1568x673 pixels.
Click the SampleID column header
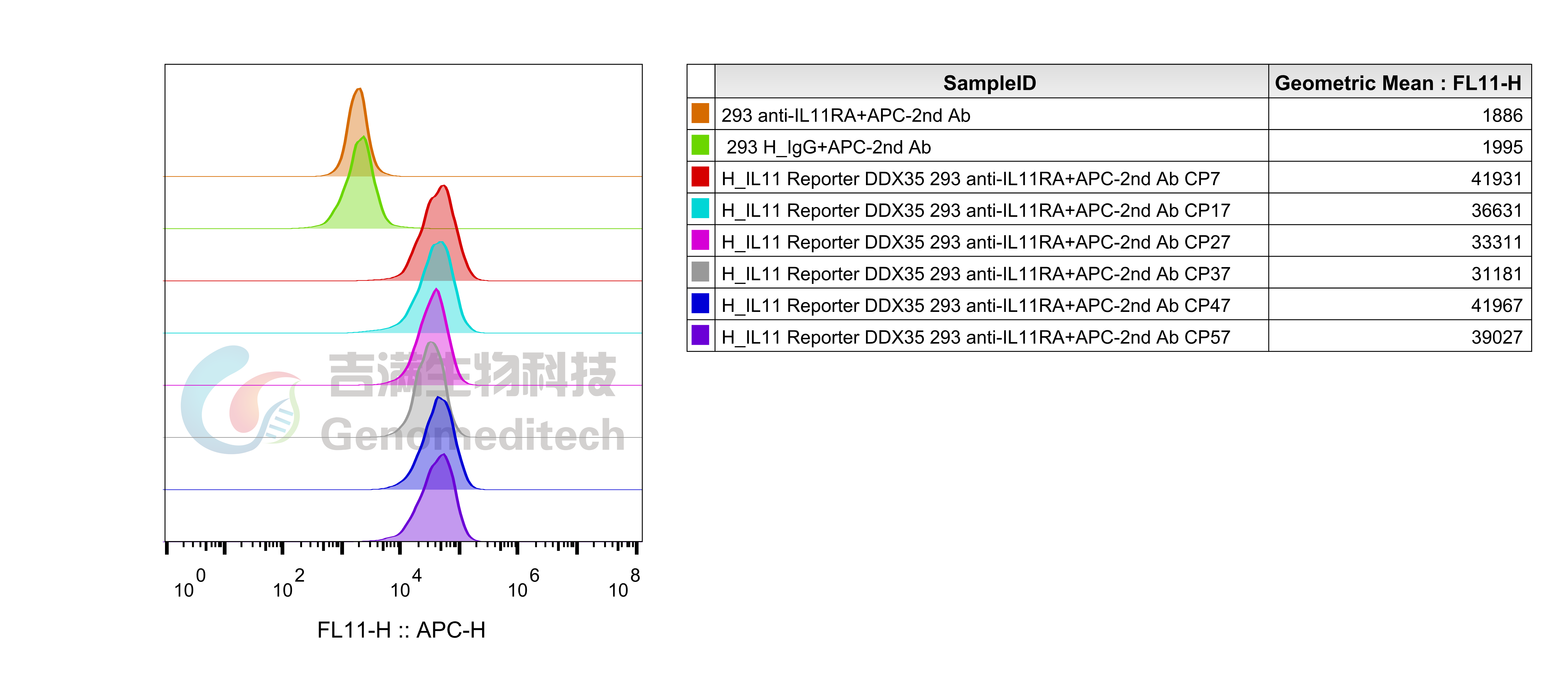pyautogui.click(x=990, y=83)
